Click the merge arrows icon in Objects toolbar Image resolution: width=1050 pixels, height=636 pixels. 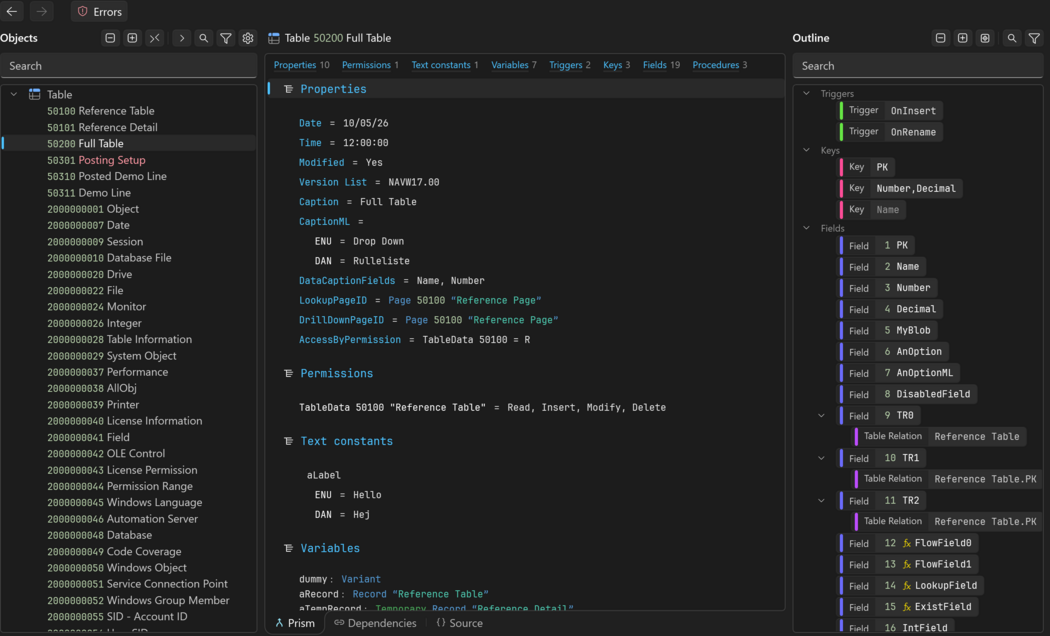(x=155, y=38)
